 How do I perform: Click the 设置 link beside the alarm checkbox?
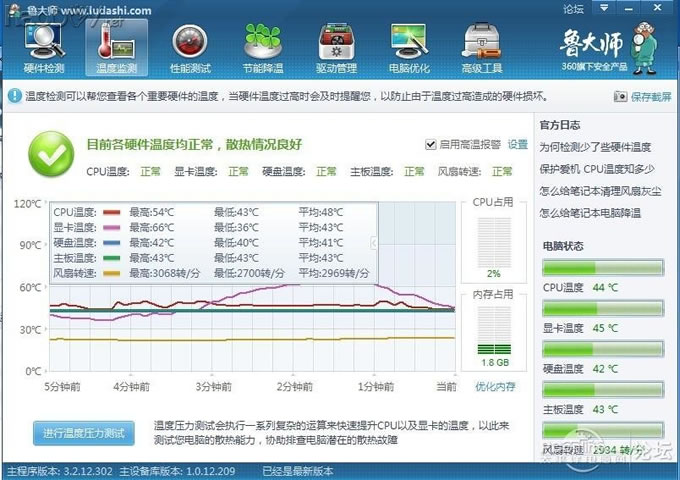click(x=517, y=144)
